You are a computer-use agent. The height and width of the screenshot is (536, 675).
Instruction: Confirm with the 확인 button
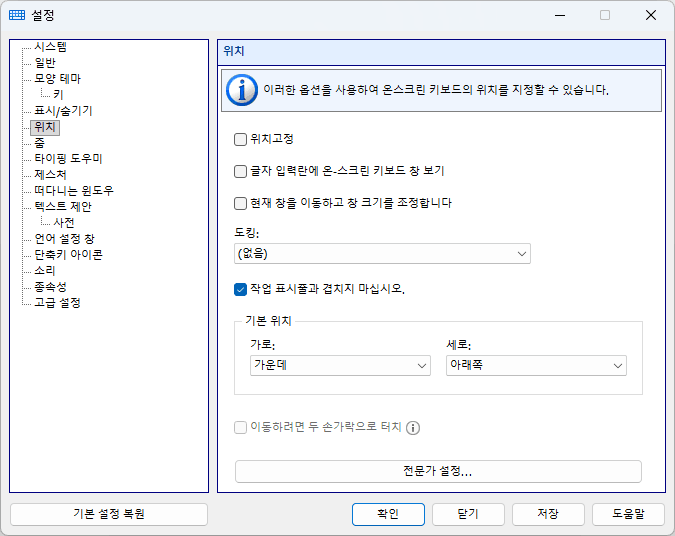tap(388, 514)
